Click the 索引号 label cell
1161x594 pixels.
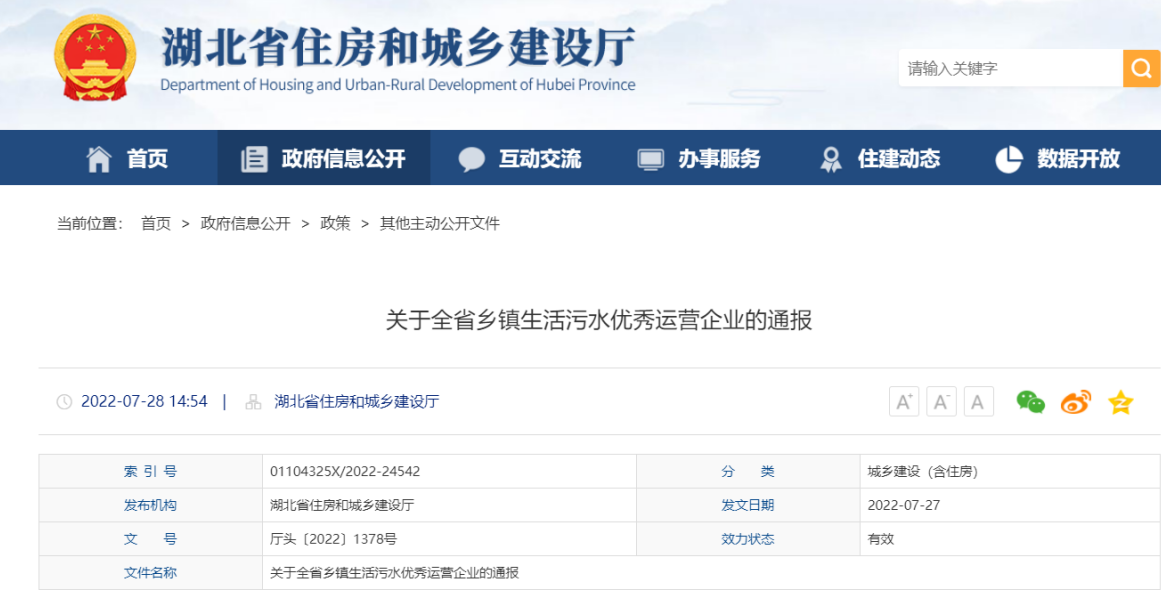(150, 471)
